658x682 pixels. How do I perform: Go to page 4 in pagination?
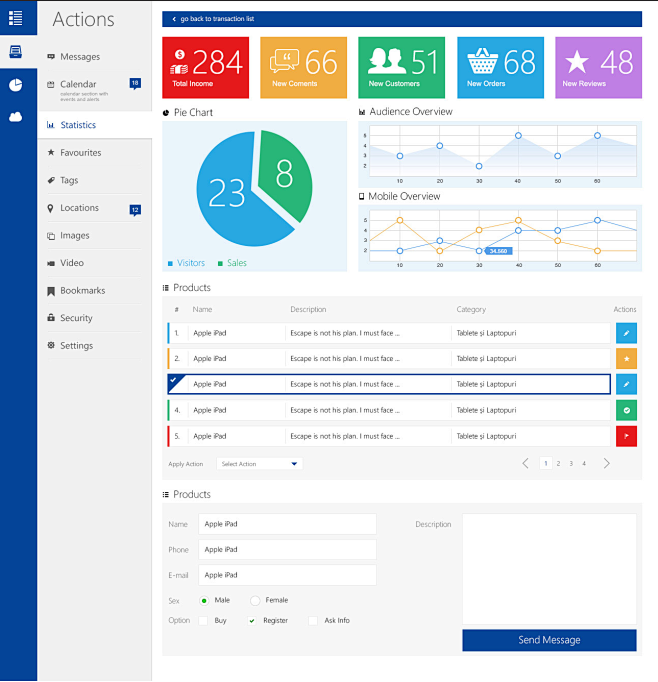[x=584, y=463]
